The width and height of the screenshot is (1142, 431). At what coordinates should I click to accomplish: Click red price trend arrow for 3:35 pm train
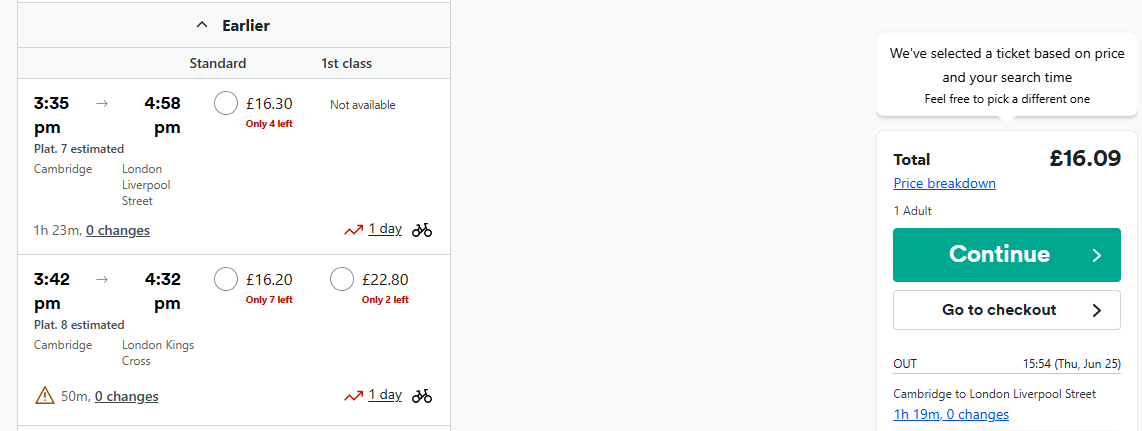[353, 230]
